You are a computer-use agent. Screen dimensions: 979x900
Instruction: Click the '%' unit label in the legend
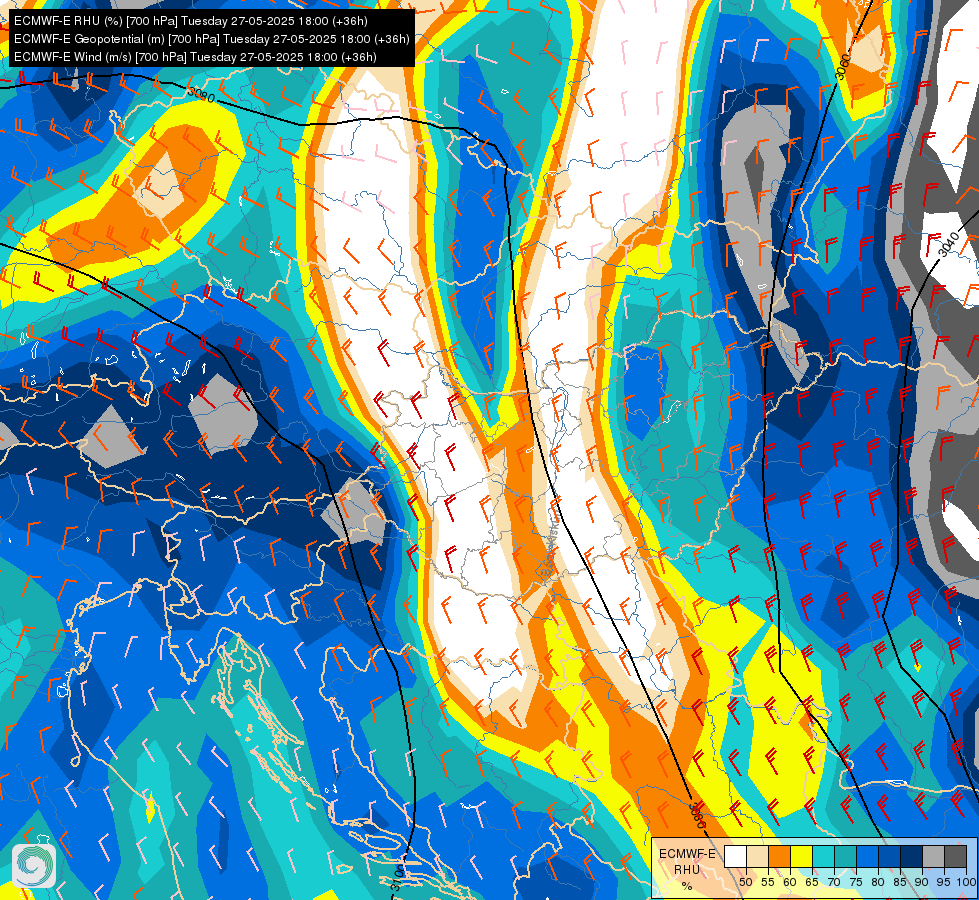point(687,886)
